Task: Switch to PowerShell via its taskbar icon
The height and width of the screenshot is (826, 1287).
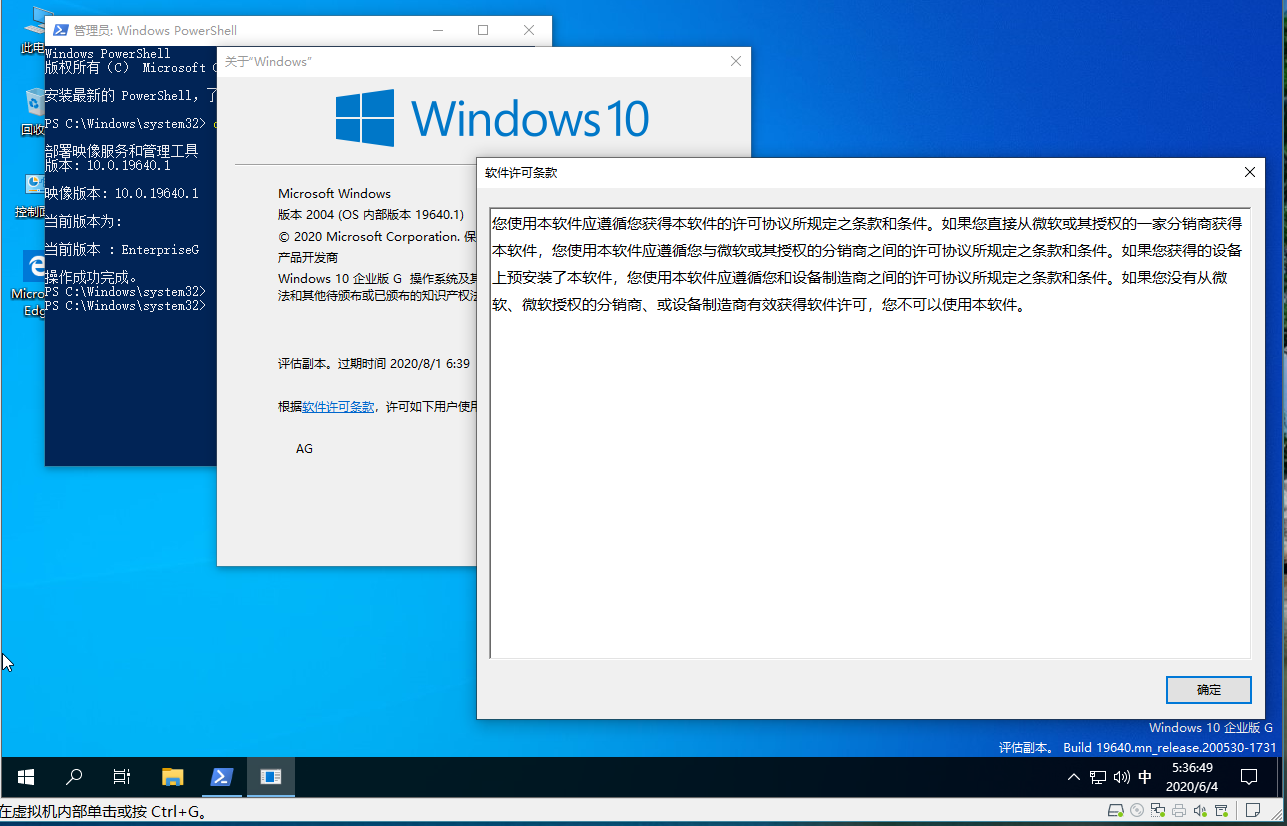Action: (x=222, y=776)
